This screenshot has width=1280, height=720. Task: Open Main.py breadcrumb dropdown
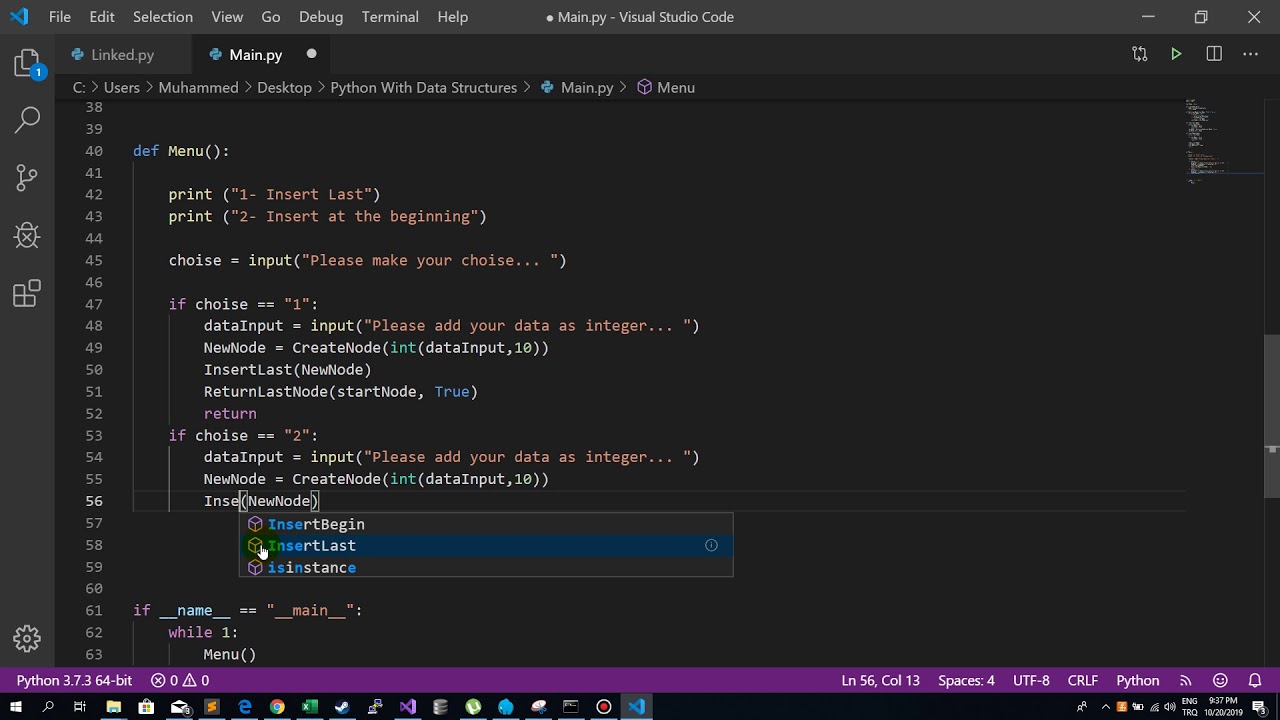[x=577, y=87]
